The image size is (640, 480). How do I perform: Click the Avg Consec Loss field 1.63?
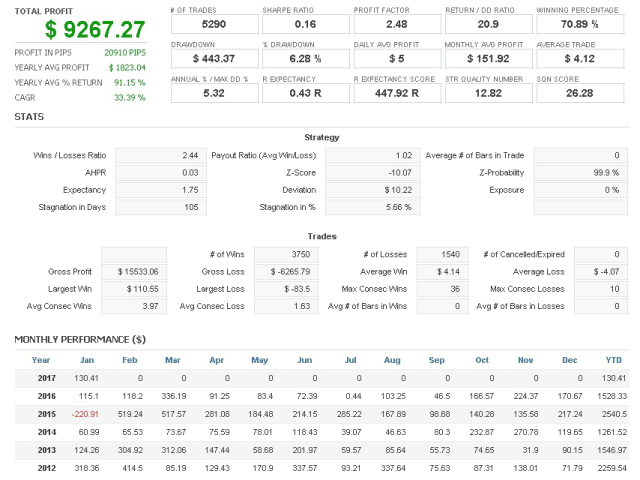pyautogui.click(x=286, y=307)
